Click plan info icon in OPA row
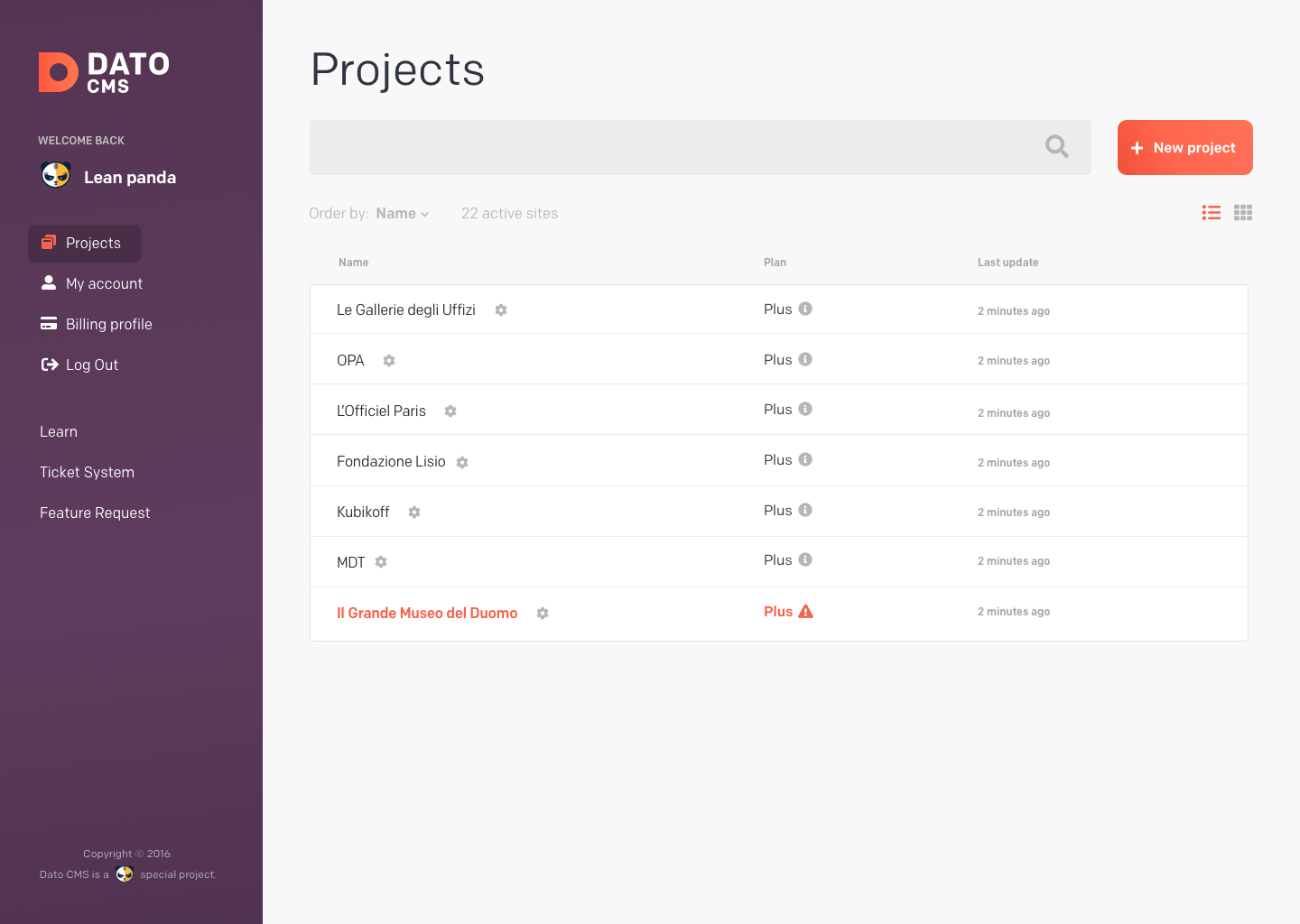The width and height of the screenshot is (1300, 924). click(805, 359)
